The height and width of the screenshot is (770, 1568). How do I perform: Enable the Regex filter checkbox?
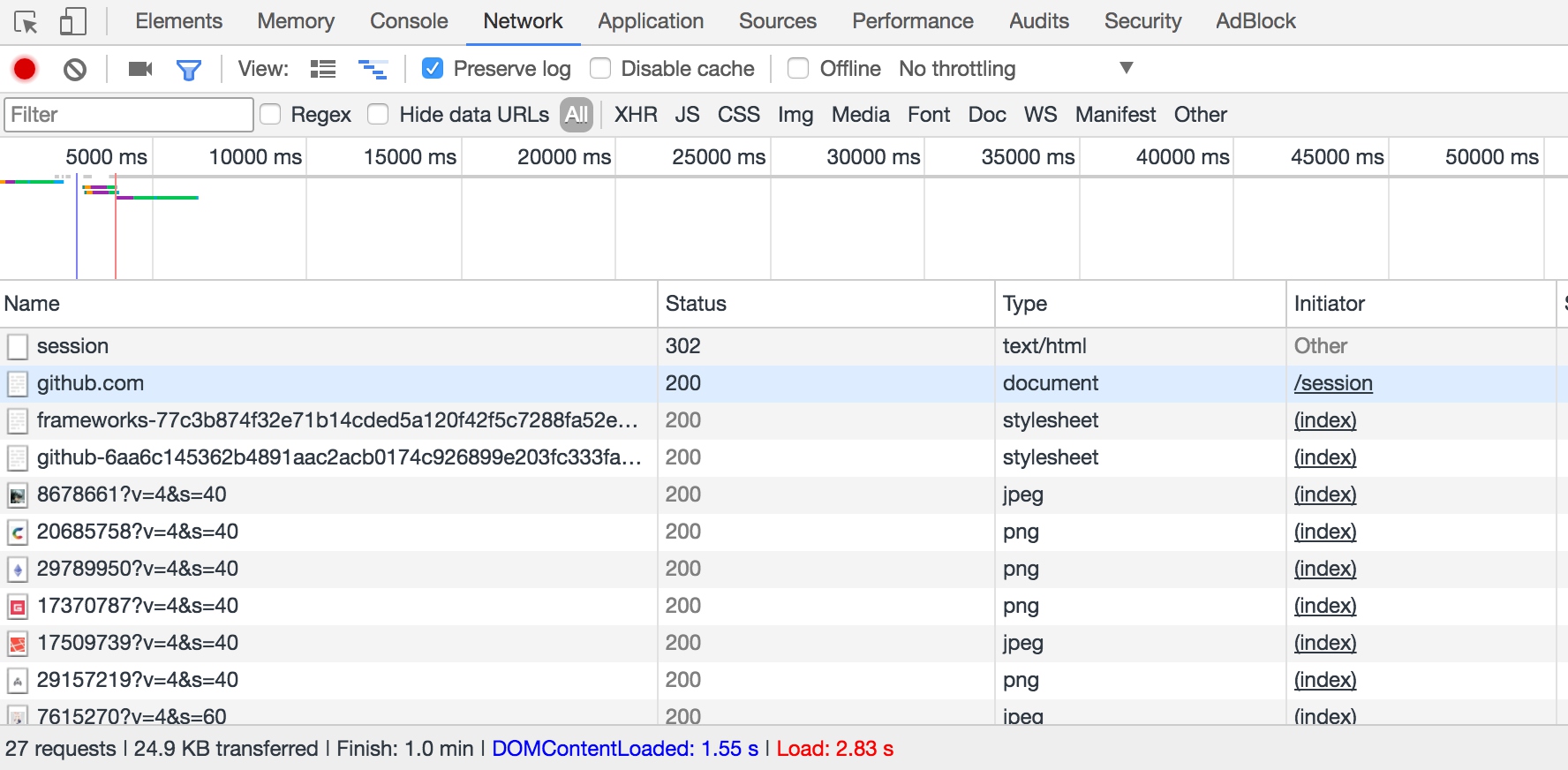(x=271, y=115)
